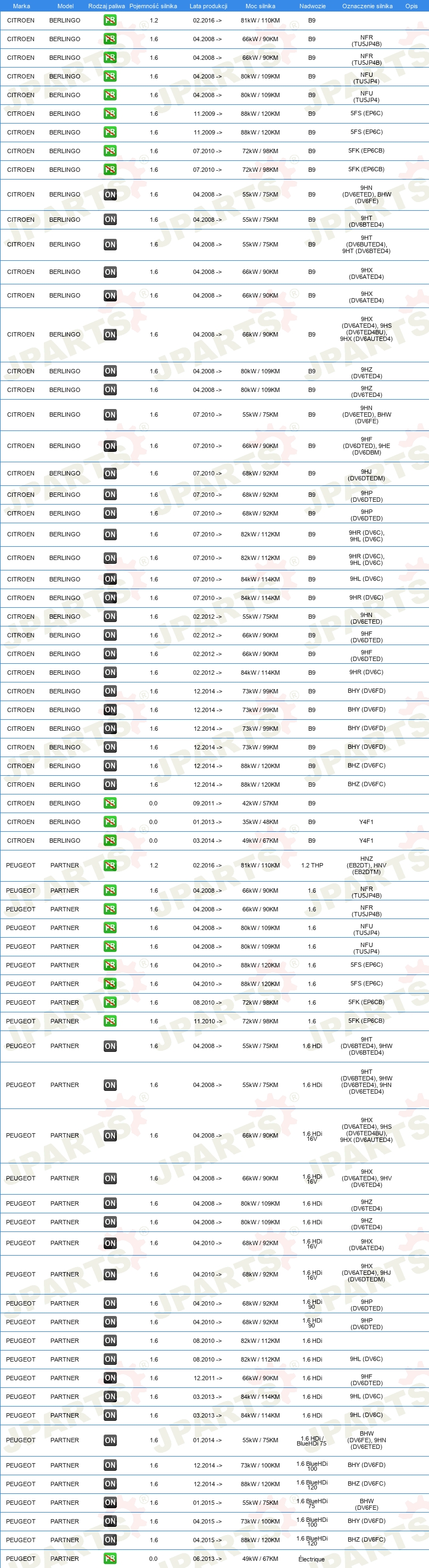Click the Rodzaj paliwa column header
429x1568 pixels.
tap(106, 6)
